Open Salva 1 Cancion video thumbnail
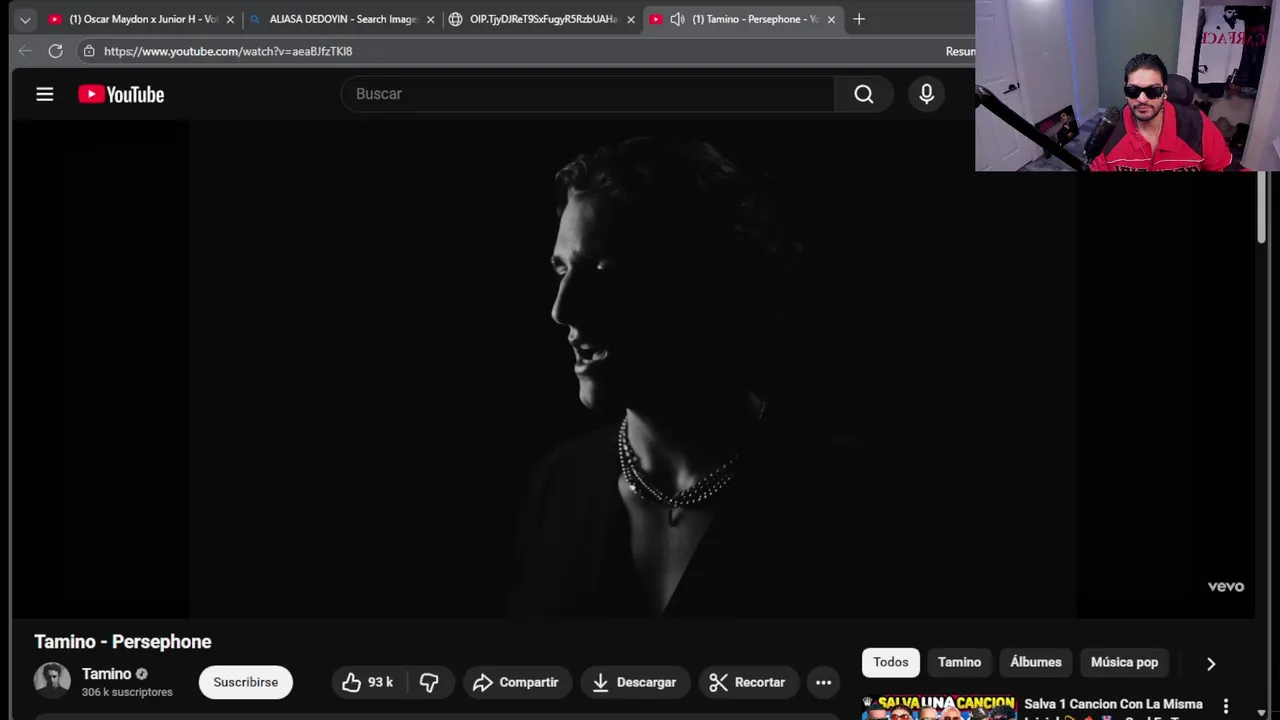 938,708
